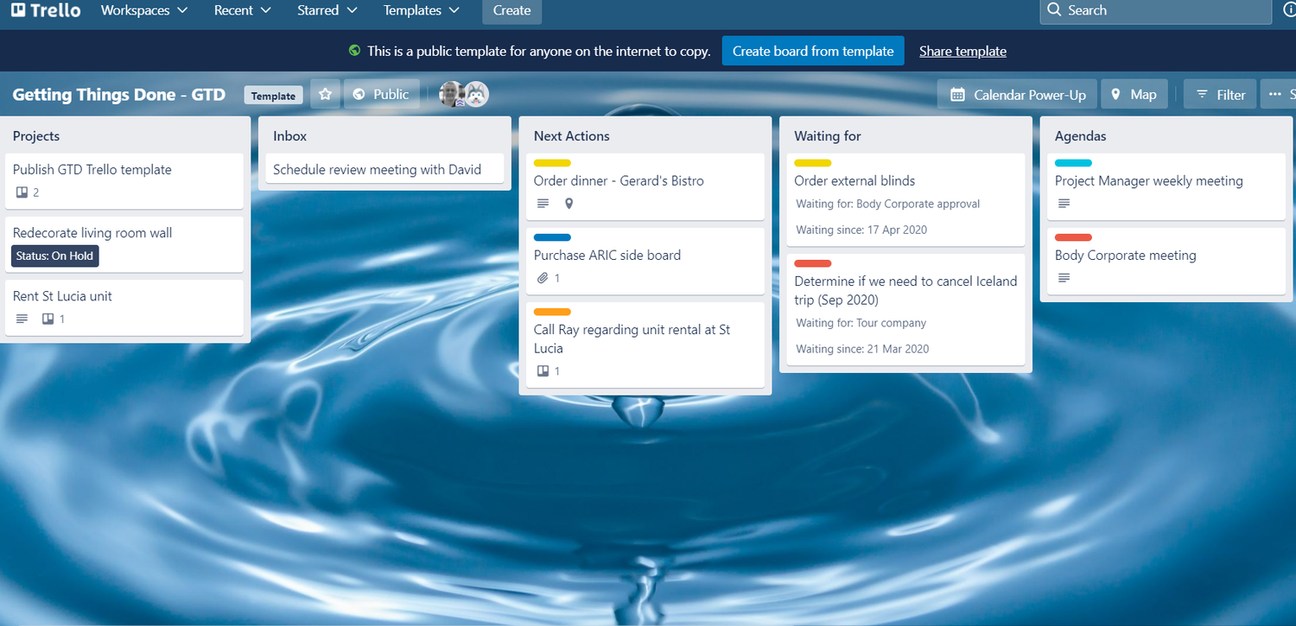
Task: Open the Recent boards dropdown
Action: pyautogui.click(x=241, y=10)
